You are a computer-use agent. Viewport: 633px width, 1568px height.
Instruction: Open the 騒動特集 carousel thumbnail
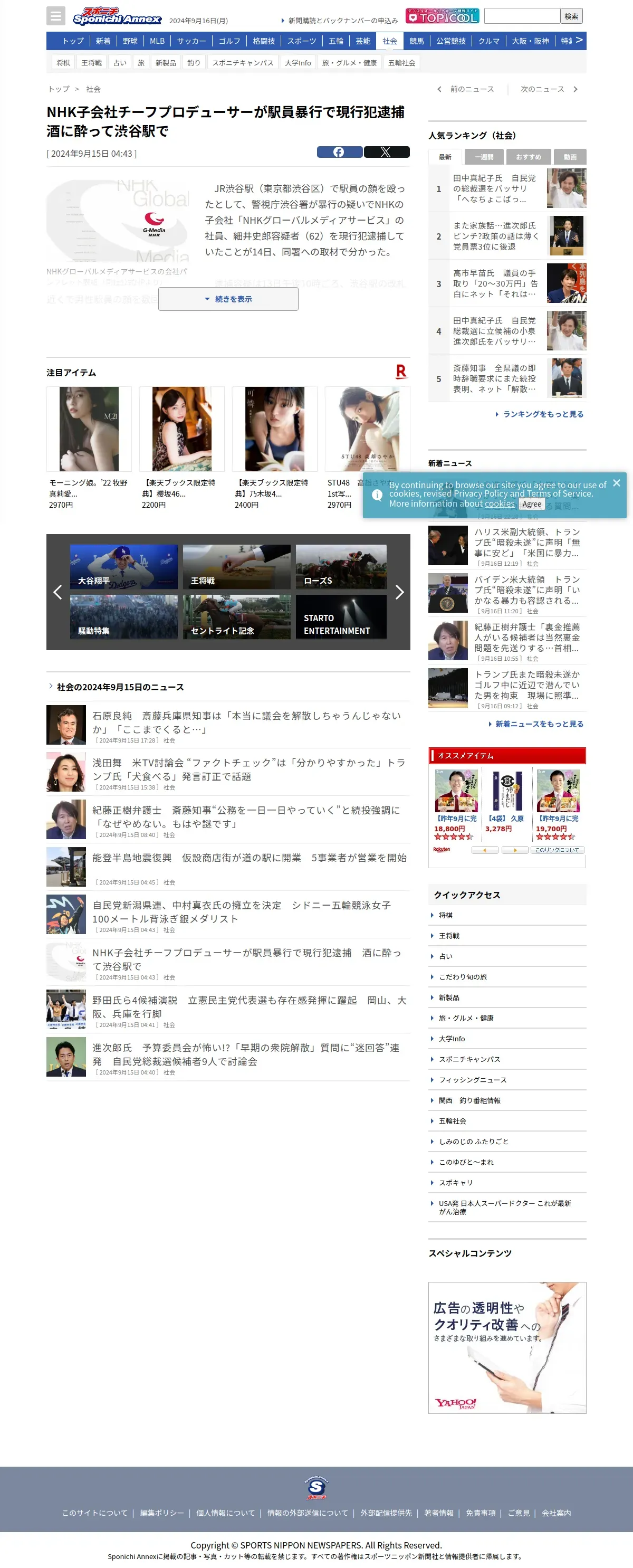coord(123,616)
